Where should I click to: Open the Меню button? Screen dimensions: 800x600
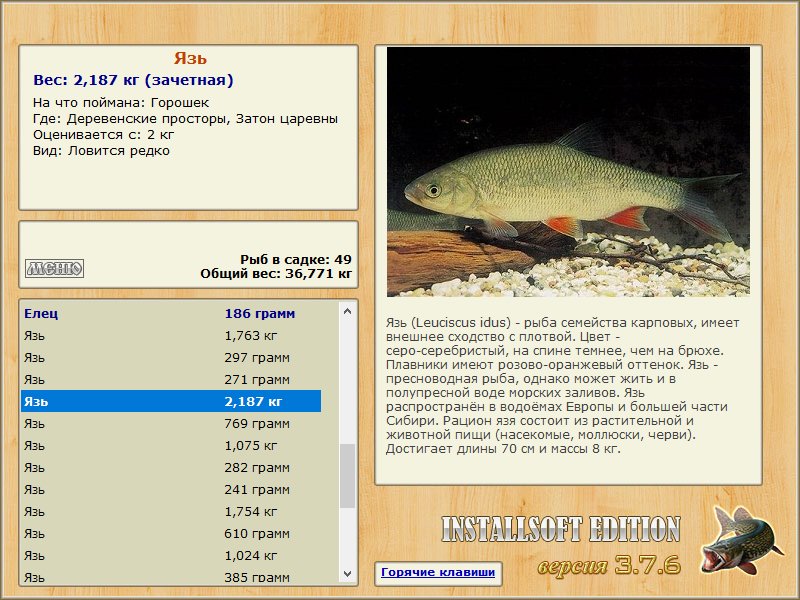(55, 268)
